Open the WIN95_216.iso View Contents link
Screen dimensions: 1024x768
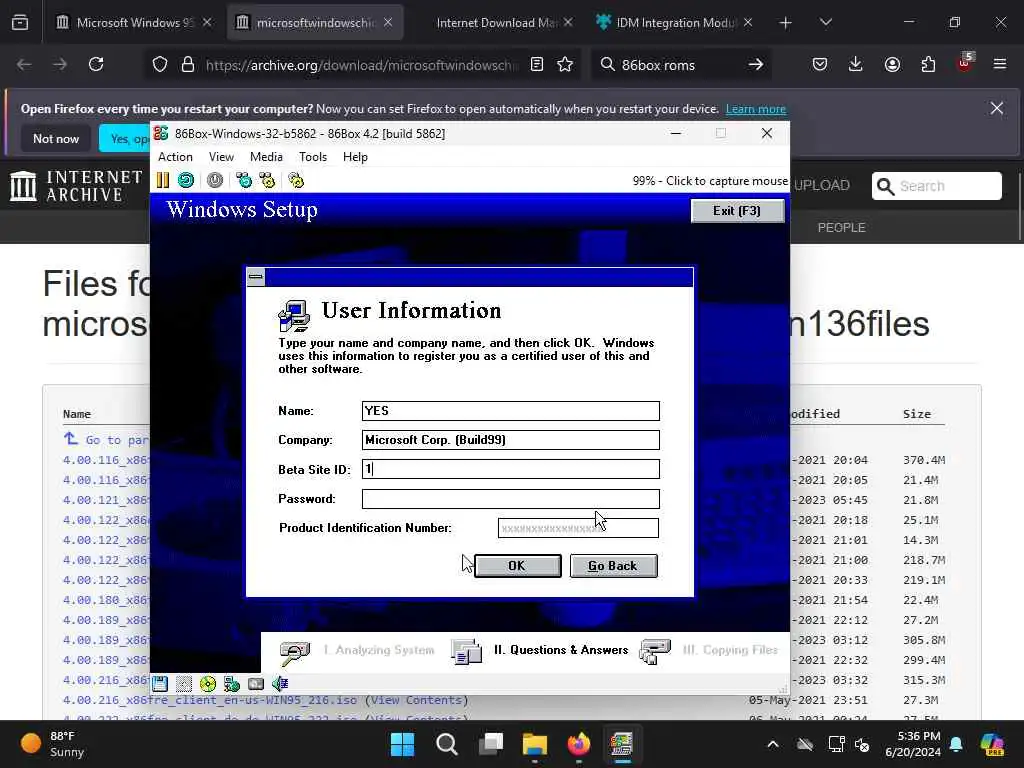[x=417, y=700]
